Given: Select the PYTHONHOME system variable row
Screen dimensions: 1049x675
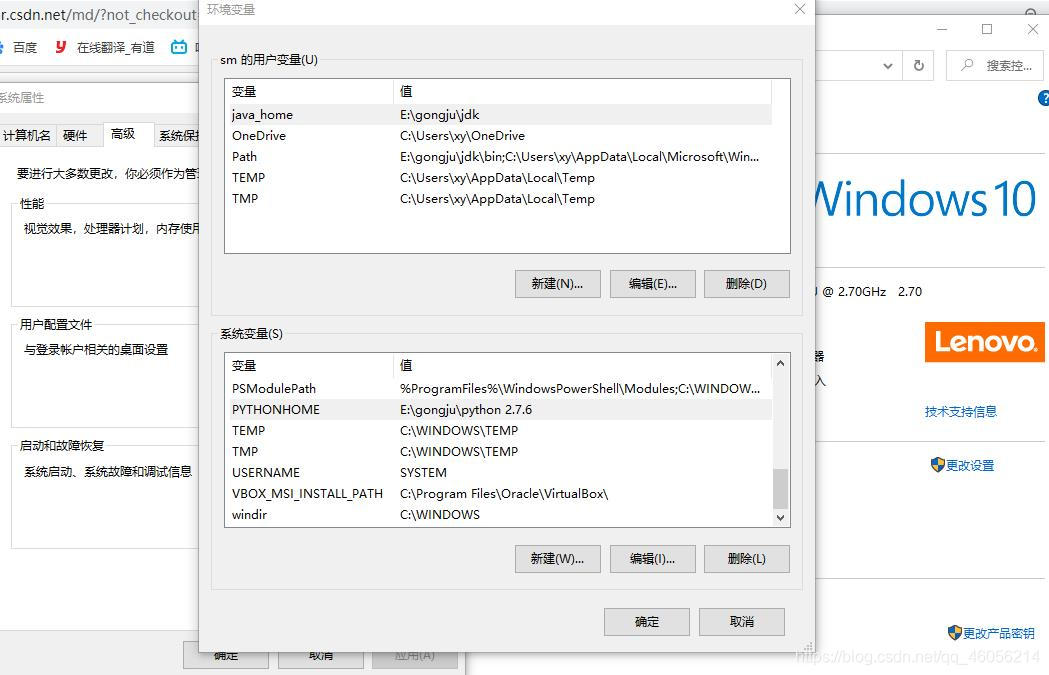Looking at the screenshot, I should (400, 409).
